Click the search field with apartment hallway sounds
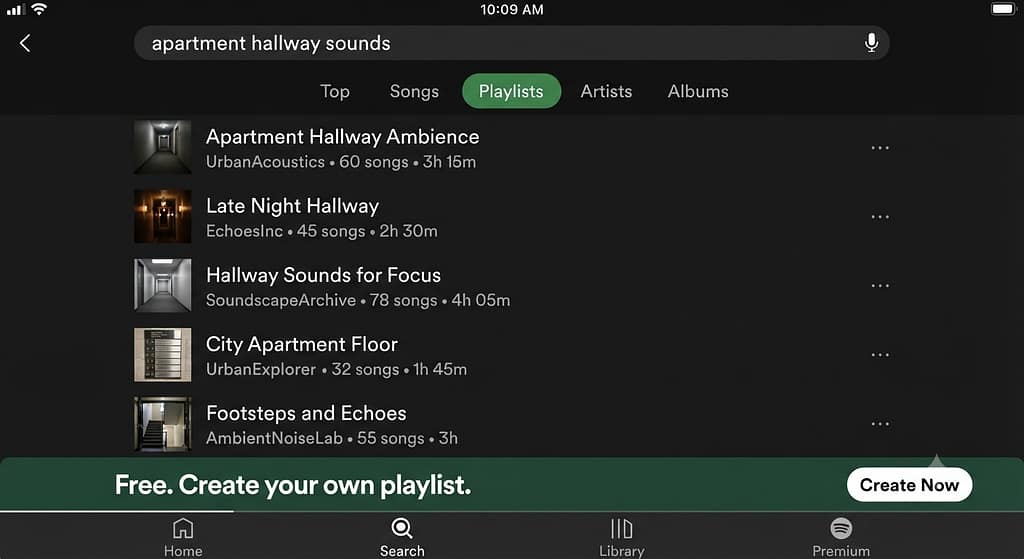The width and height of the screenshot is (1024, 559). click(x=511, y=43)
